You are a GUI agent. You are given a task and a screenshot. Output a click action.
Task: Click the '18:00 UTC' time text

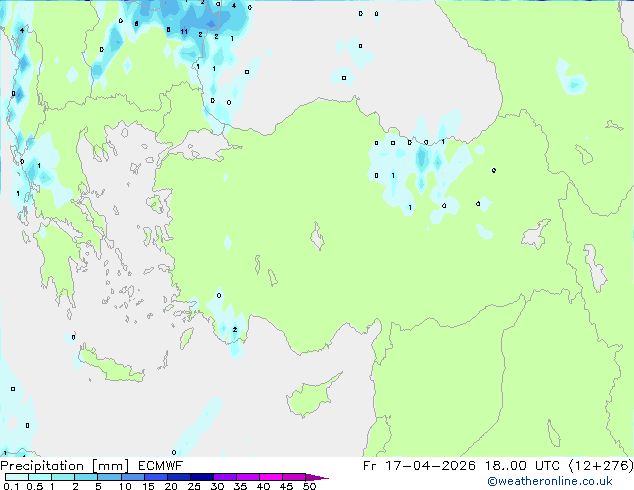pyautogui.click(x=522, y=466)
